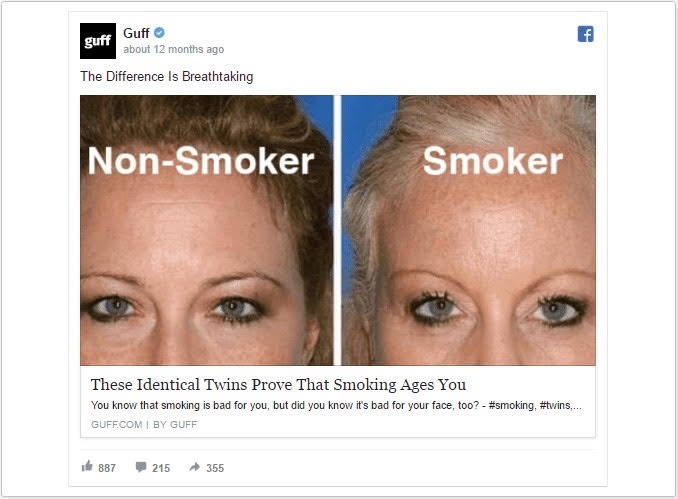Click the #twins hashtag in description
678x499 pixels.
point(556,406)
